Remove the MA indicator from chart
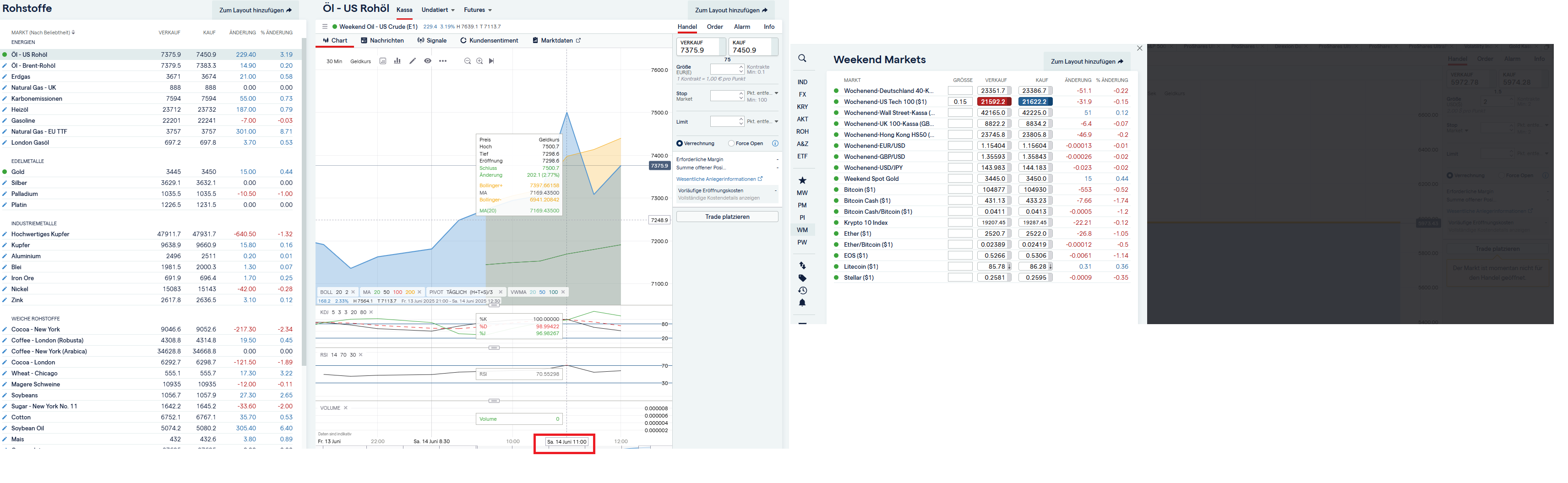 [x=419, y=292]
